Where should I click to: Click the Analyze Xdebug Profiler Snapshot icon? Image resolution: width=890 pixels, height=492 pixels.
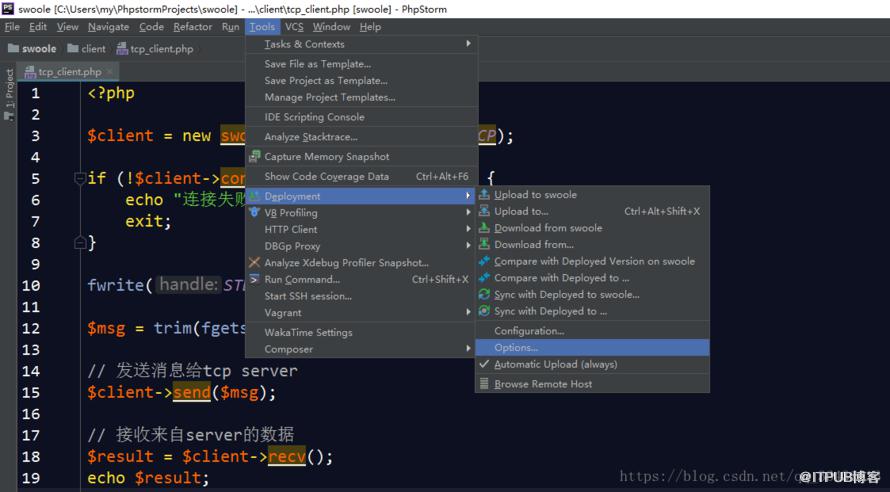coord(255,262)
